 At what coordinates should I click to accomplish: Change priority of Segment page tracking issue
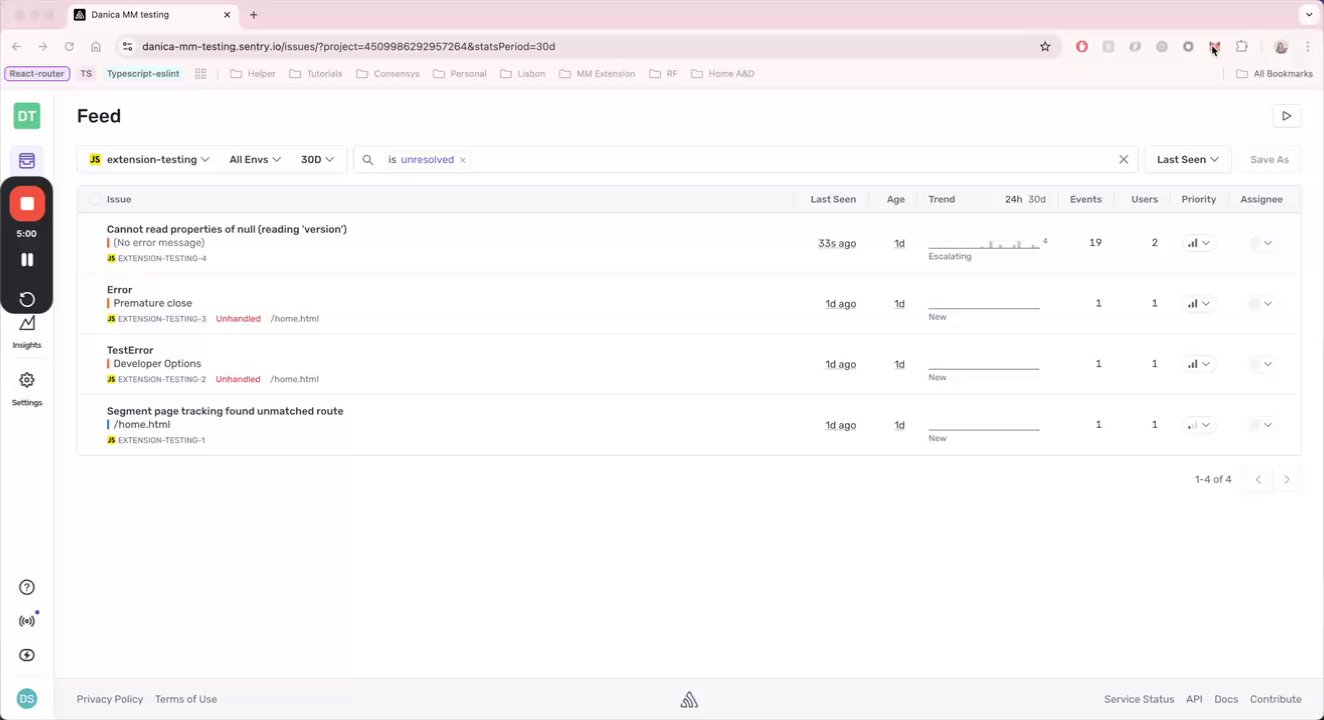click(1198, 425)
